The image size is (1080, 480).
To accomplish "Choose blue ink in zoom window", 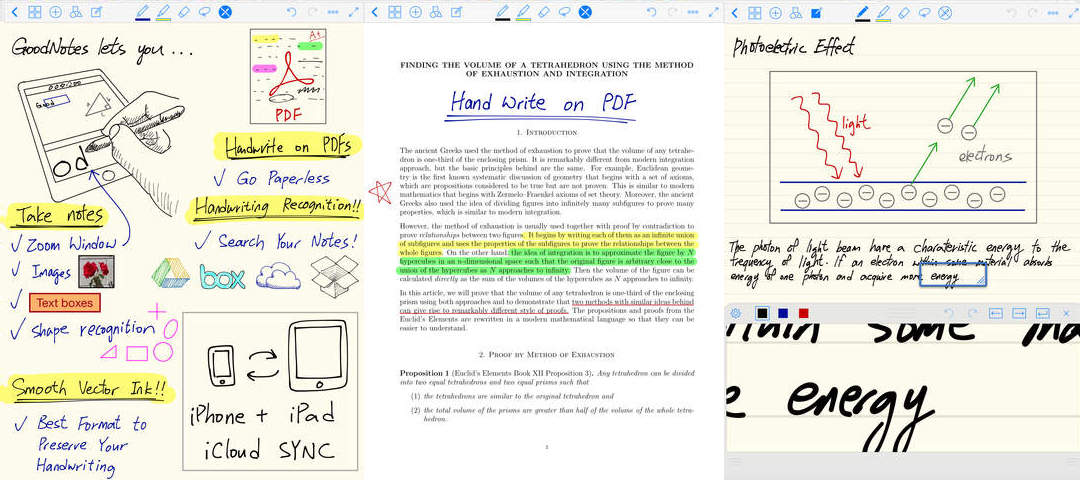I will (x=783, y=313).
